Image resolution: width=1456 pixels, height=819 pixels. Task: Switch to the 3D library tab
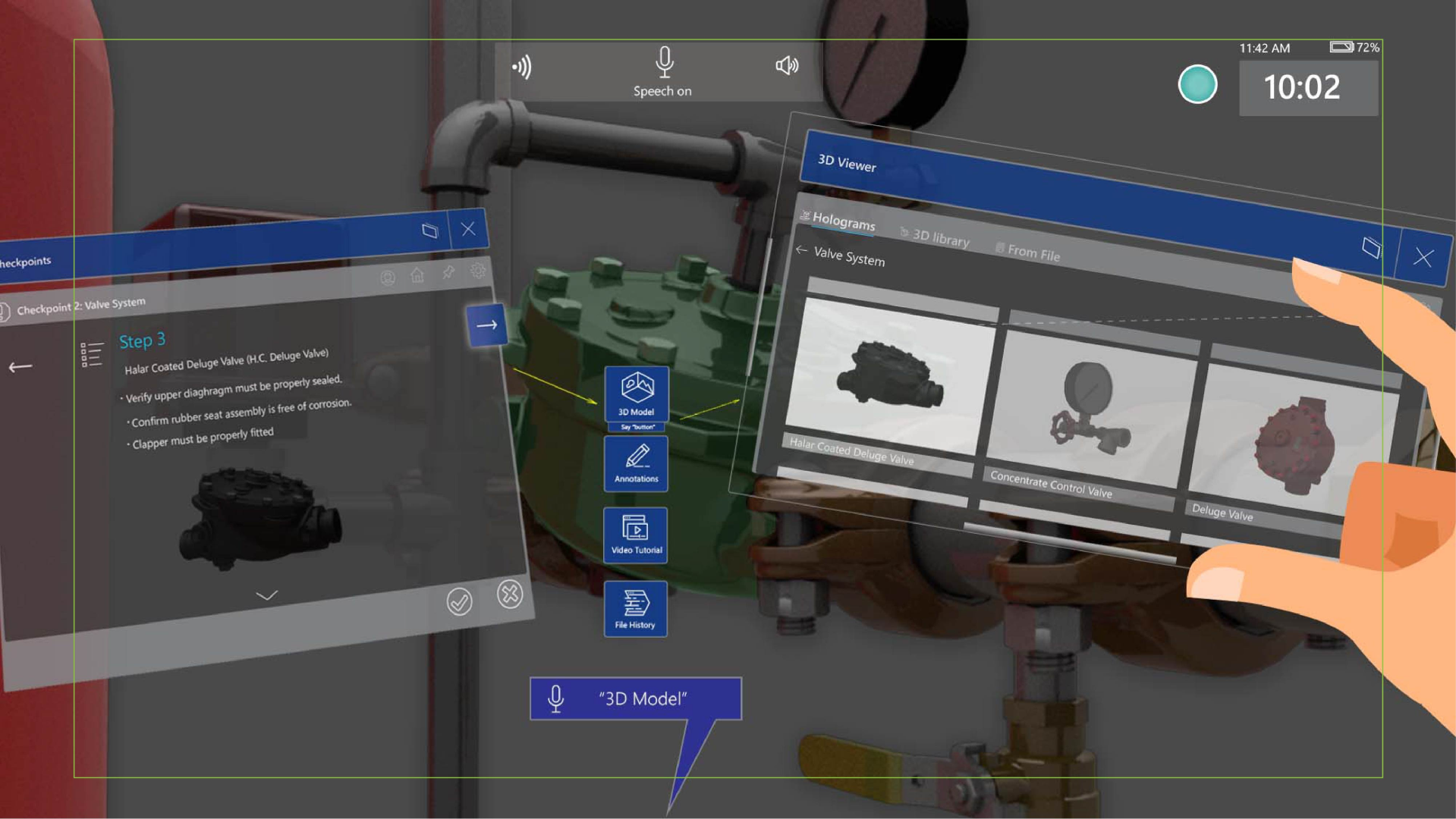click(935, 237)
